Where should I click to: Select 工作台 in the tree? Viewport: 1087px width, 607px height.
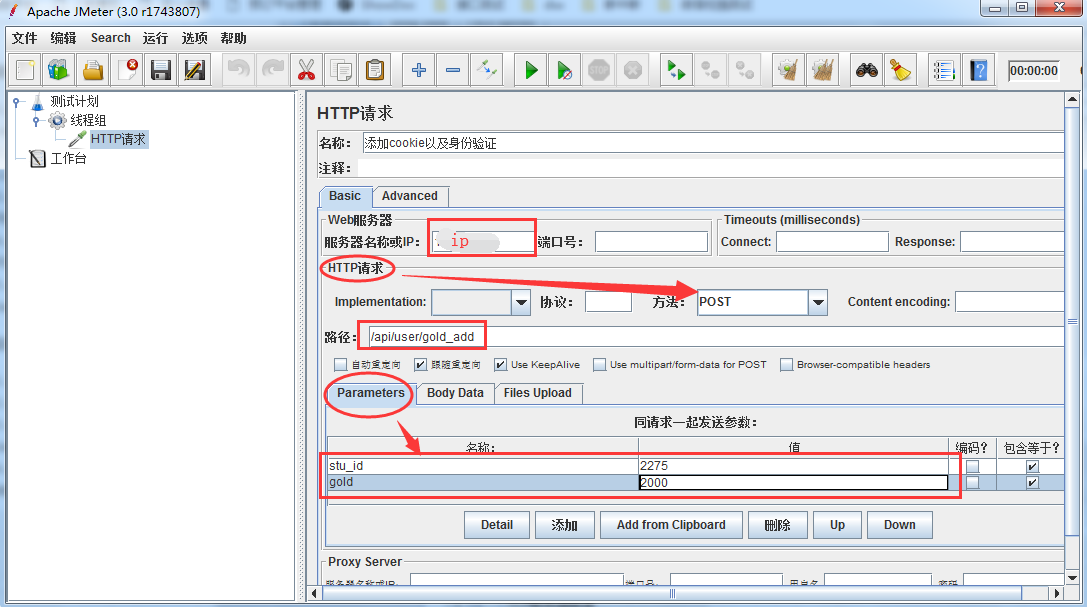point(68,159)
